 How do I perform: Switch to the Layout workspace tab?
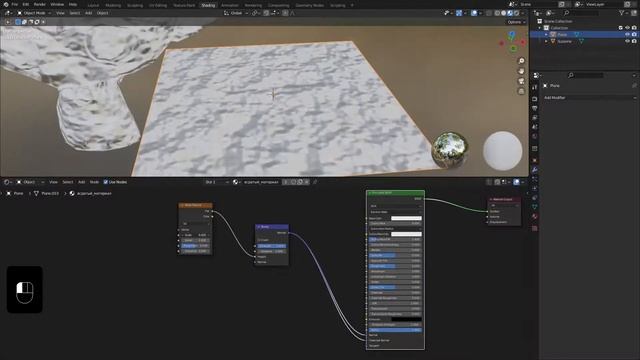click(93, 5)
